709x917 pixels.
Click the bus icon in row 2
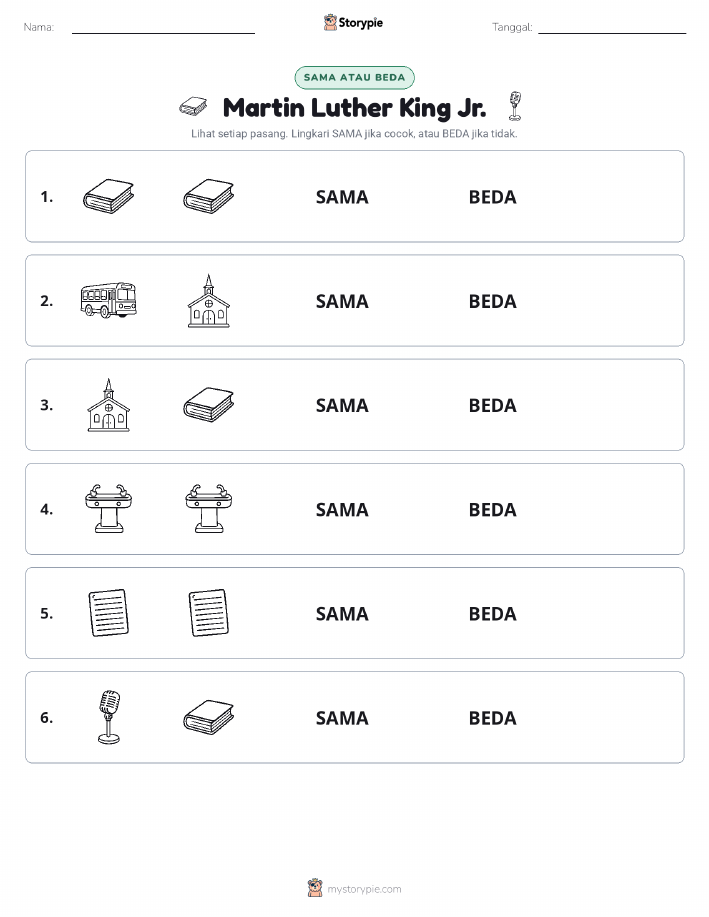coord(108,300)
